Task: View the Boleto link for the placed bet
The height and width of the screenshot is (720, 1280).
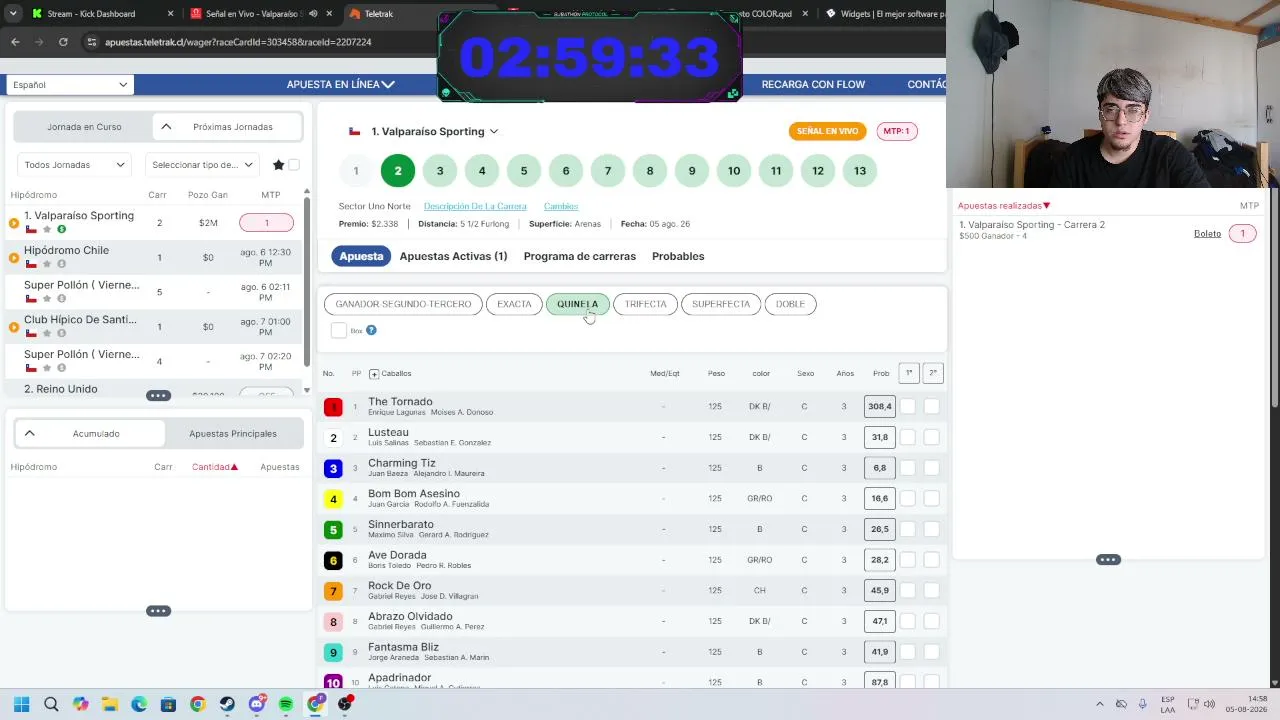Action: pyautogui.click(x=1207, y=233)
